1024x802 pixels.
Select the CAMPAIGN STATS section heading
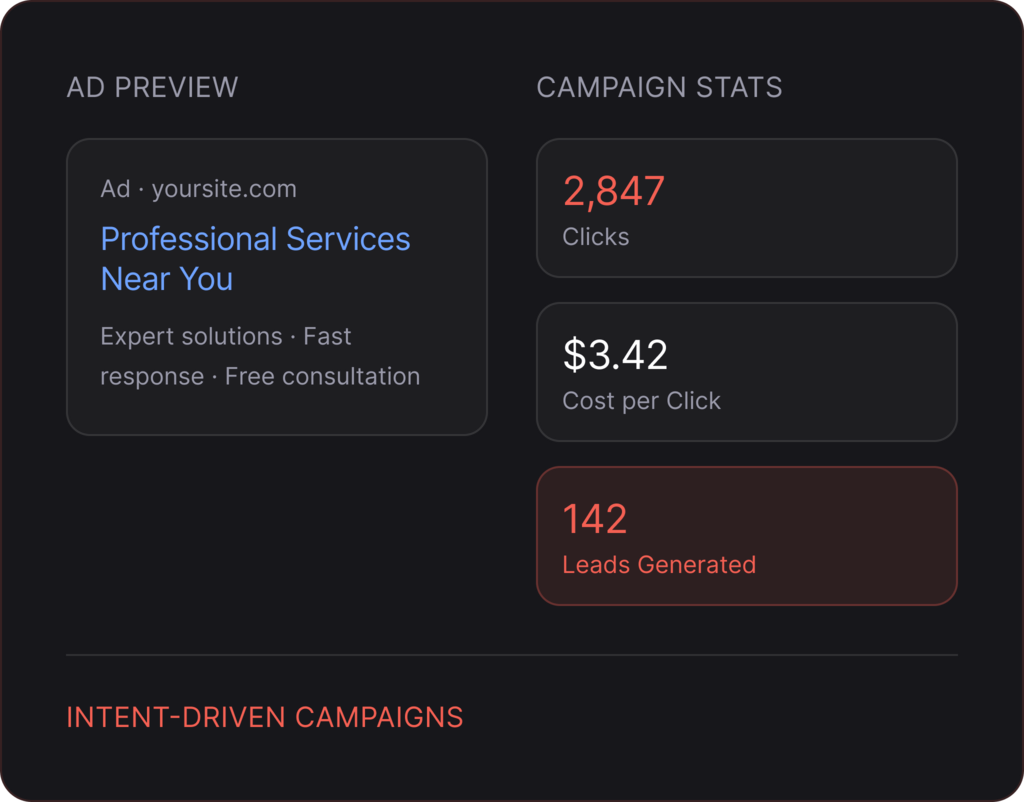point(659,87)
